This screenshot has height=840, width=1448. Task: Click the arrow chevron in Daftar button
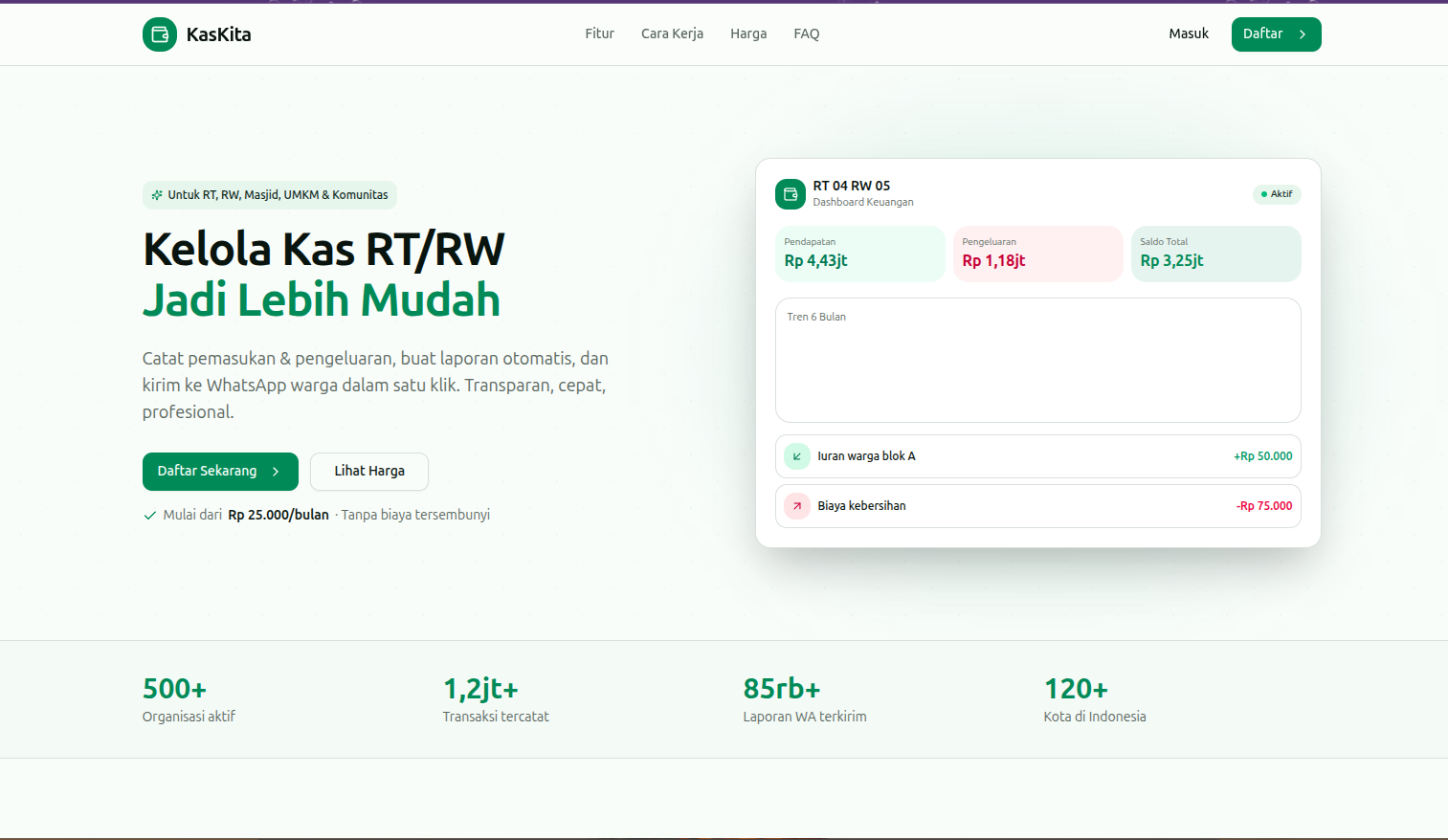coord(1303,34)
